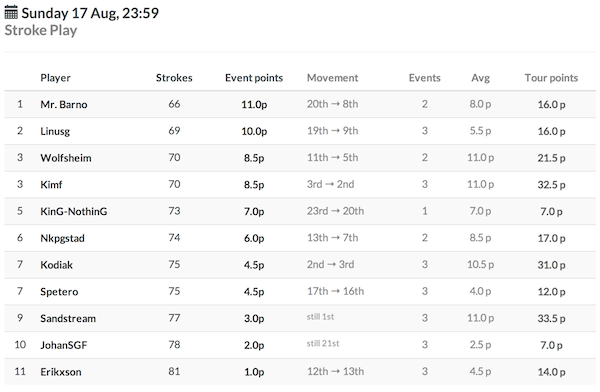Open KinG-NothinG player entry
This screenshot has height=392, width=600.
coord(74,211)
